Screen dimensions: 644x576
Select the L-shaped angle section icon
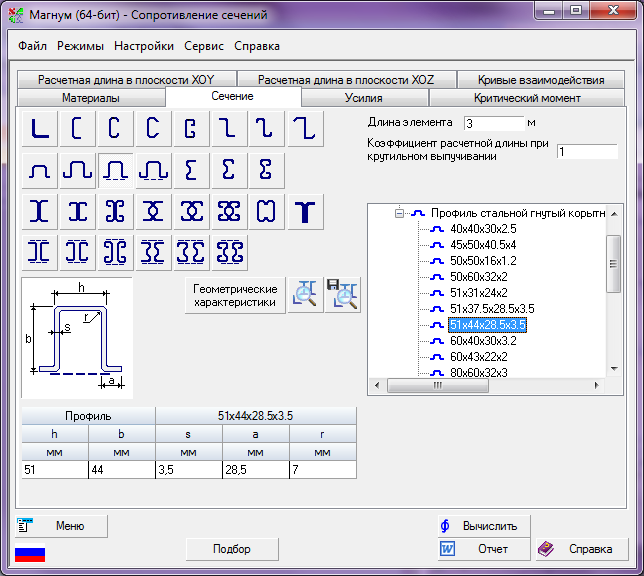click(x=39, y=129)
